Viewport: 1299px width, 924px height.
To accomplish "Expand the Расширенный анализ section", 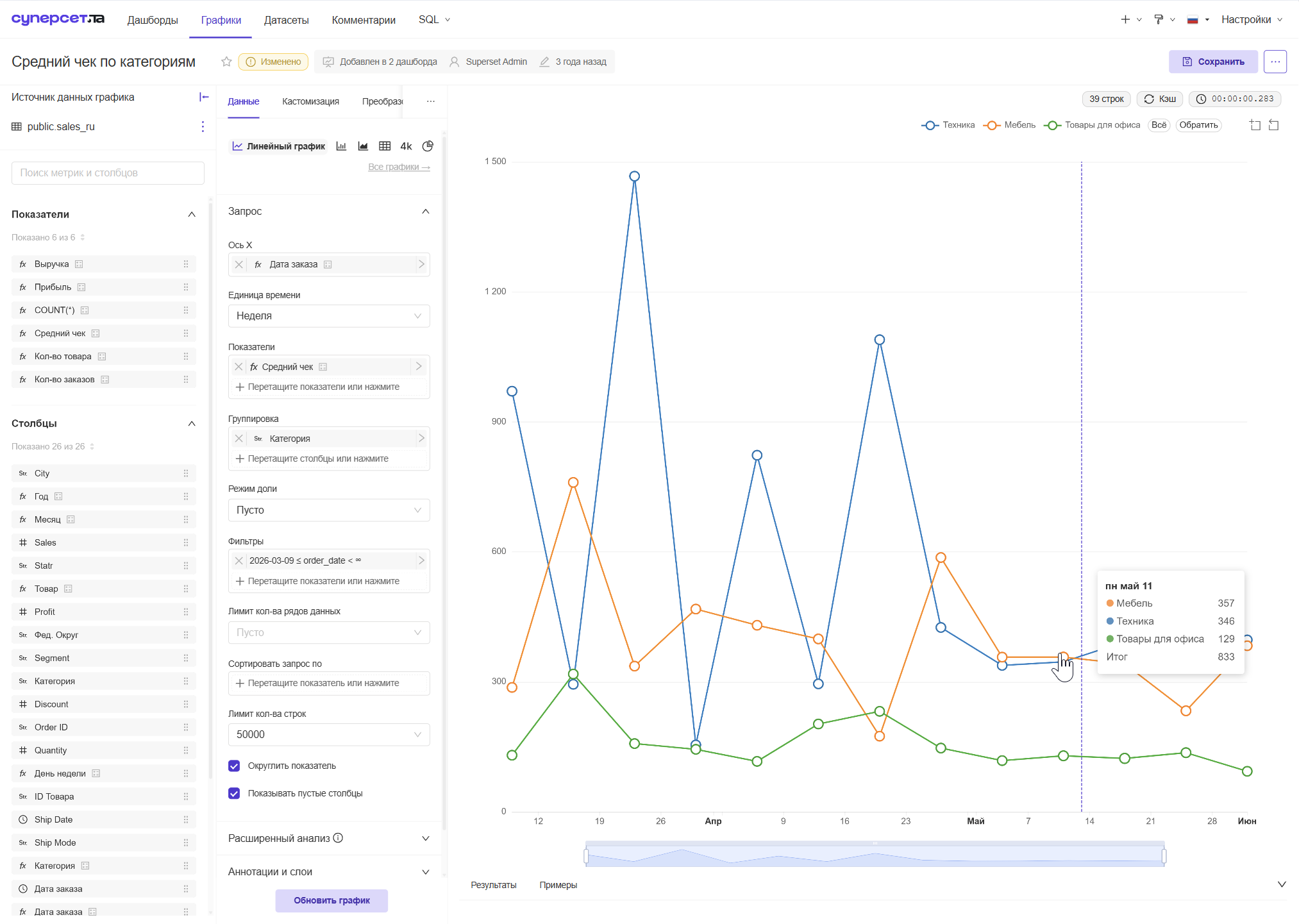I will (329, 838).
